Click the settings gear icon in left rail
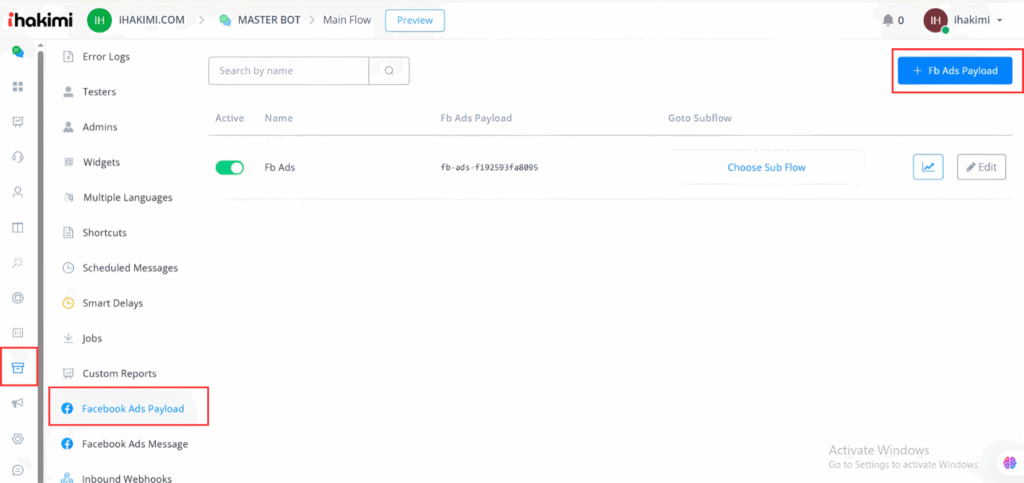The width and height of the screenshot is (1024, 483). pyautogui.click(x=17, y=439)
